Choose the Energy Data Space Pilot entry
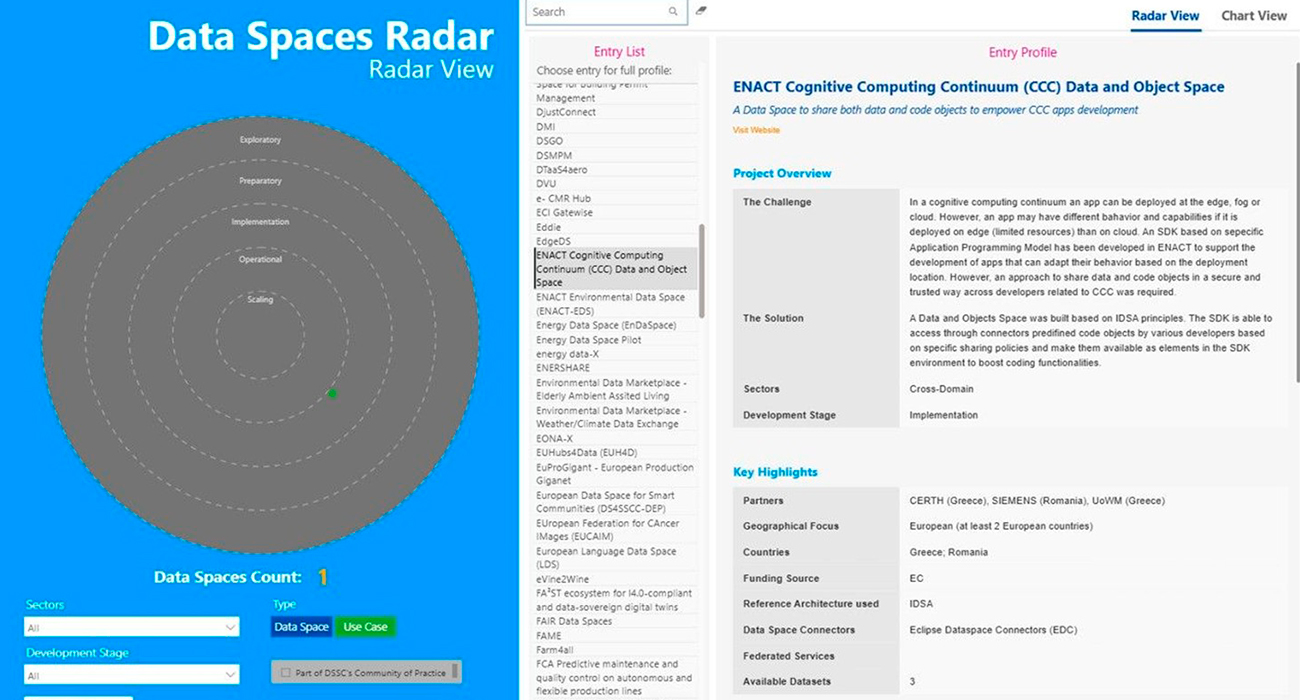1300x700 pixels. coord(588,340)
